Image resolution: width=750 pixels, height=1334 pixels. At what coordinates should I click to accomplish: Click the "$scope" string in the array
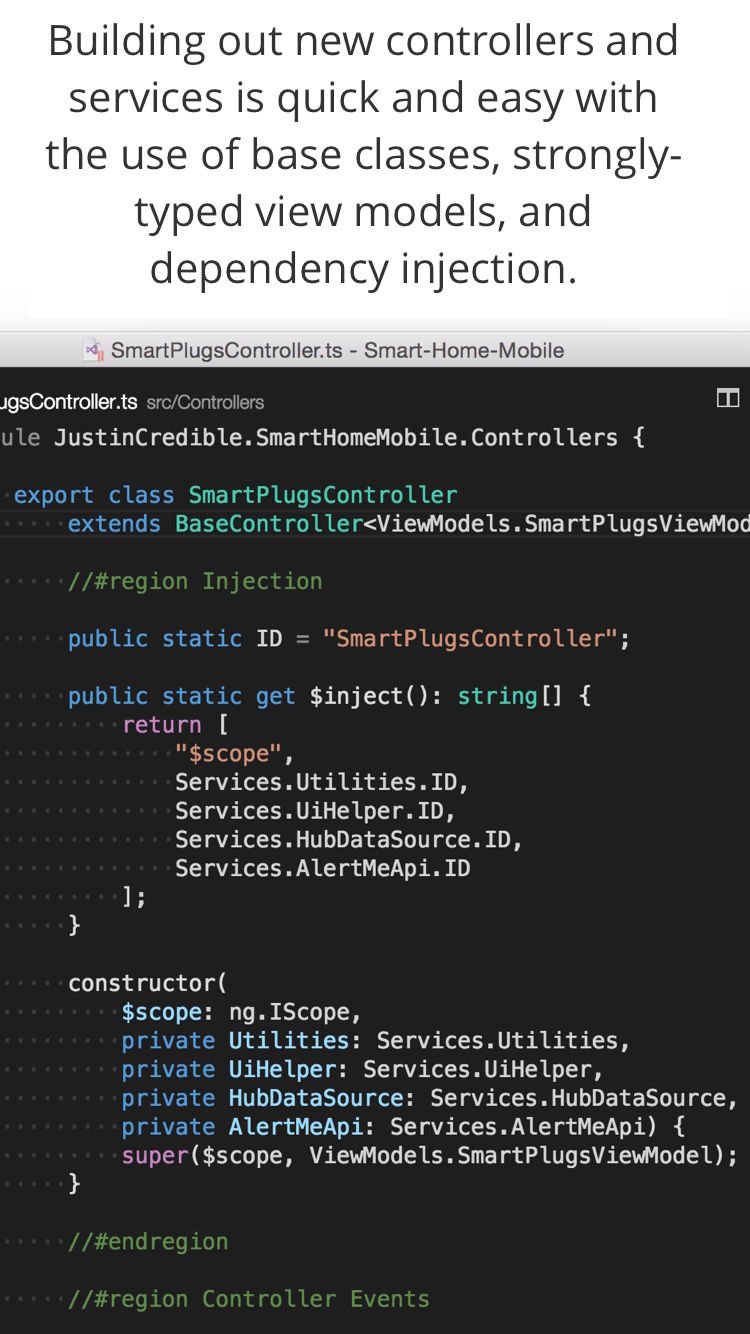coord(228,753)
